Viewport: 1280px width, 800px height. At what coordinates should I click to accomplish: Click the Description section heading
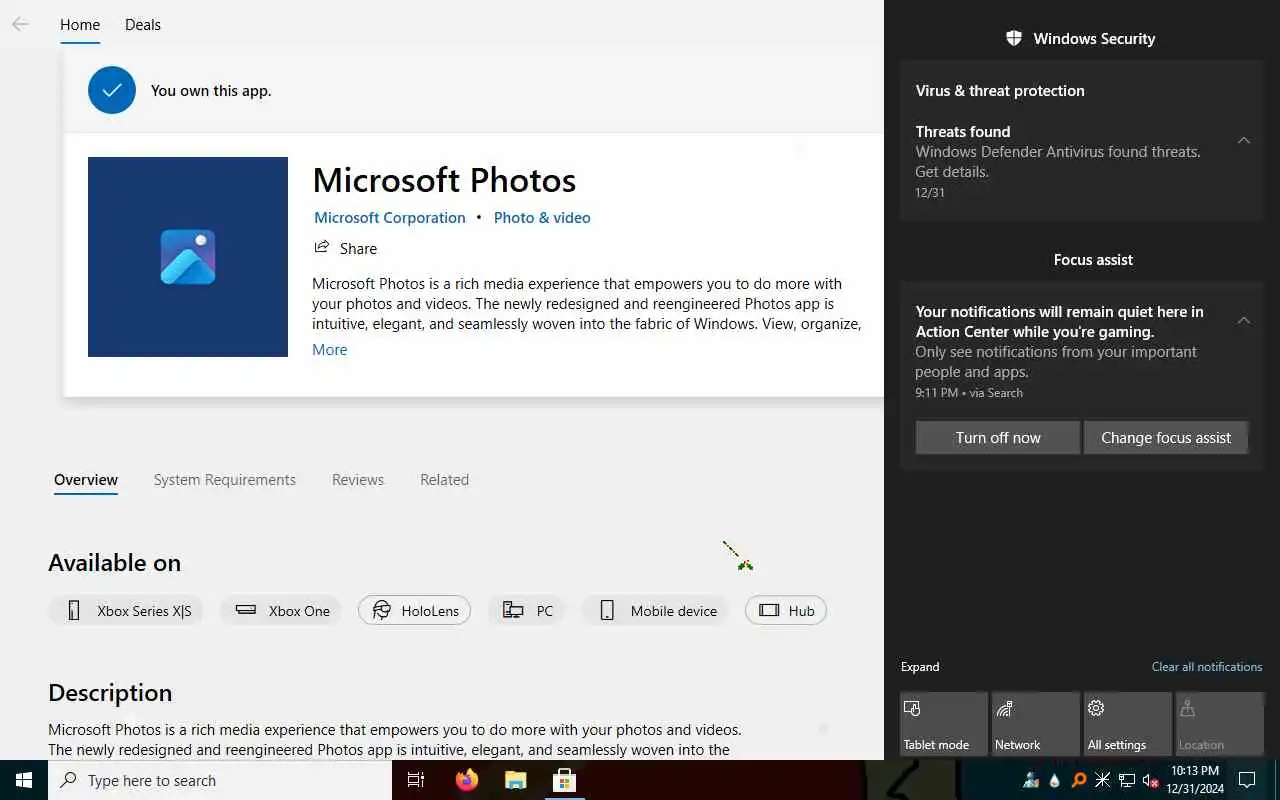pos(110,693)
